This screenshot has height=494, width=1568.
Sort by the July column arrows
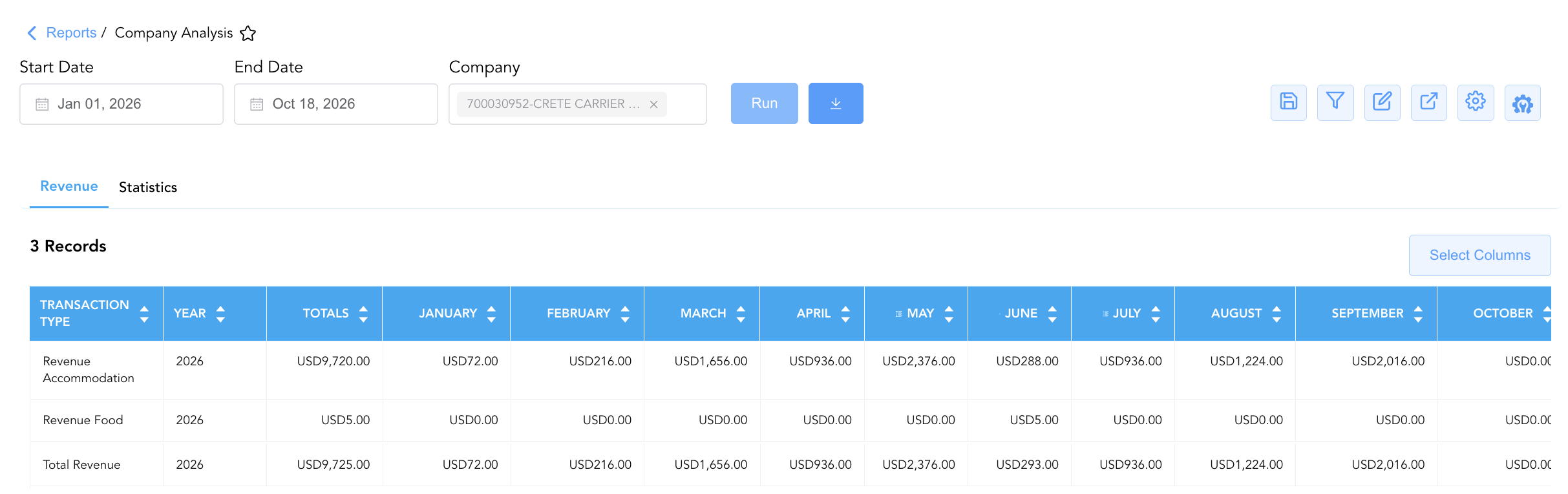[1156, 314]
